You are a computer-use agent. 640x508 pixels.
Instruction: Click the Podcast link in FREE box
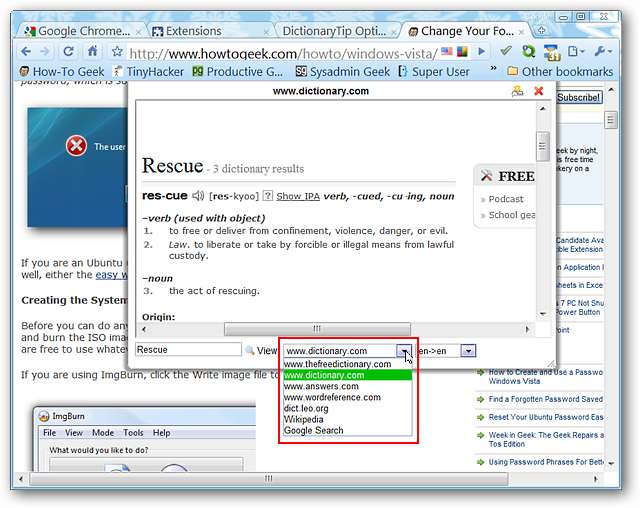click(506, 199)
